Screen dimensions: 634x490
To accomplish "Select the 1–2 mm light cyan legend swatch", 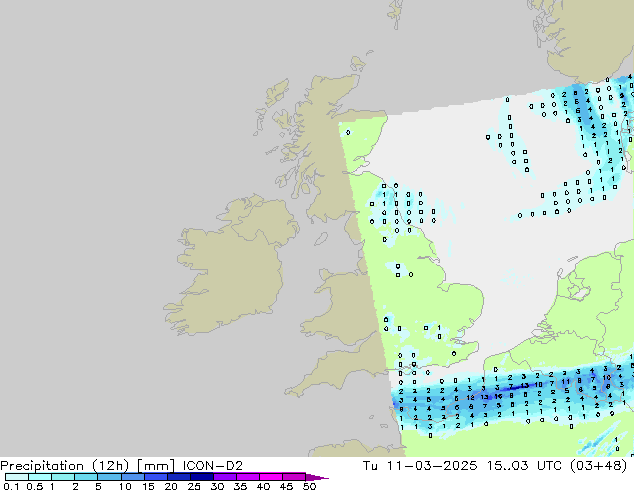I will coord(63,477).
